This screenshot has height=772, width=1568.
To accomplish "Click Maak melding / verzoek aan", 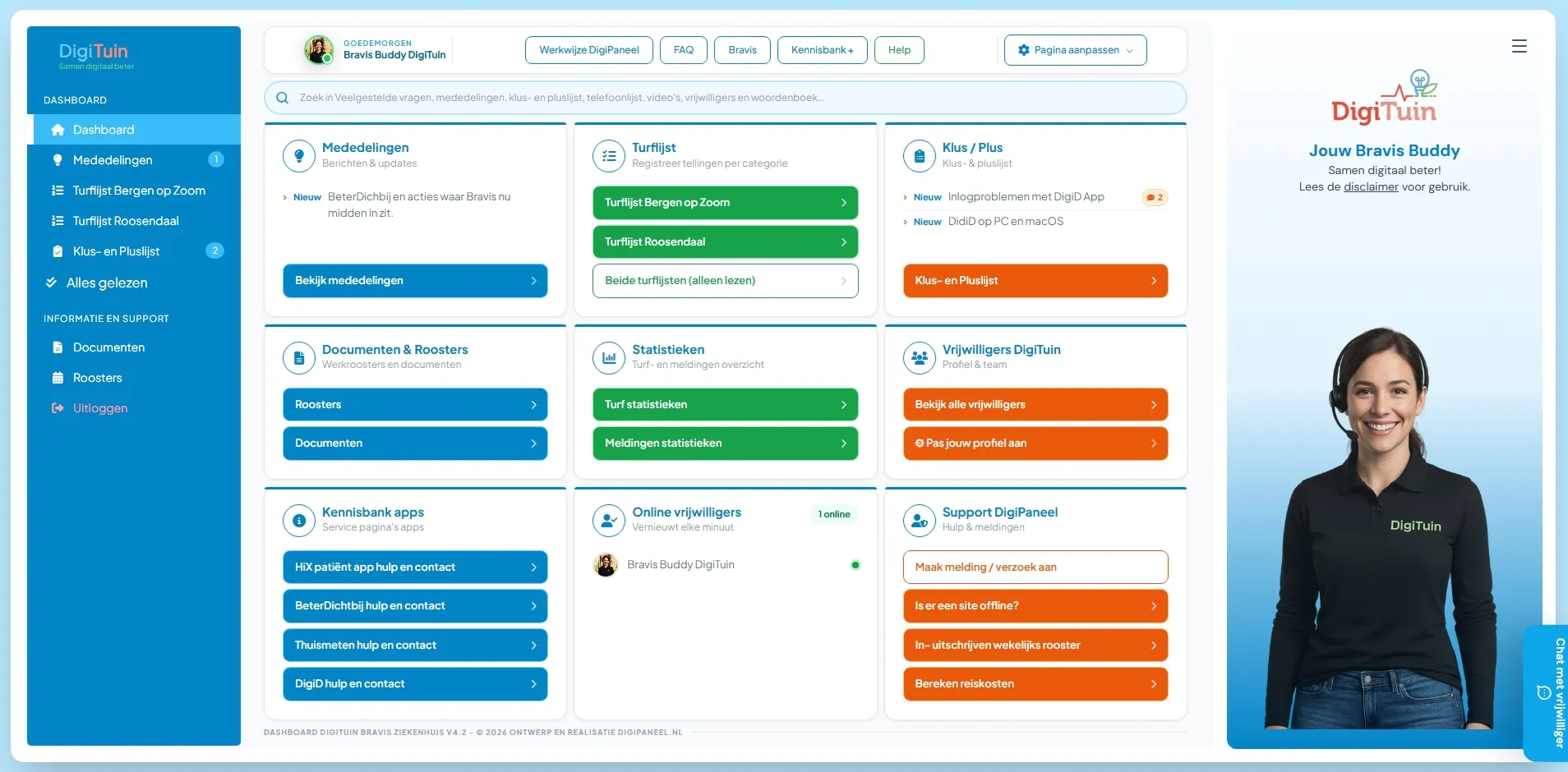I will pos(1035,568).
